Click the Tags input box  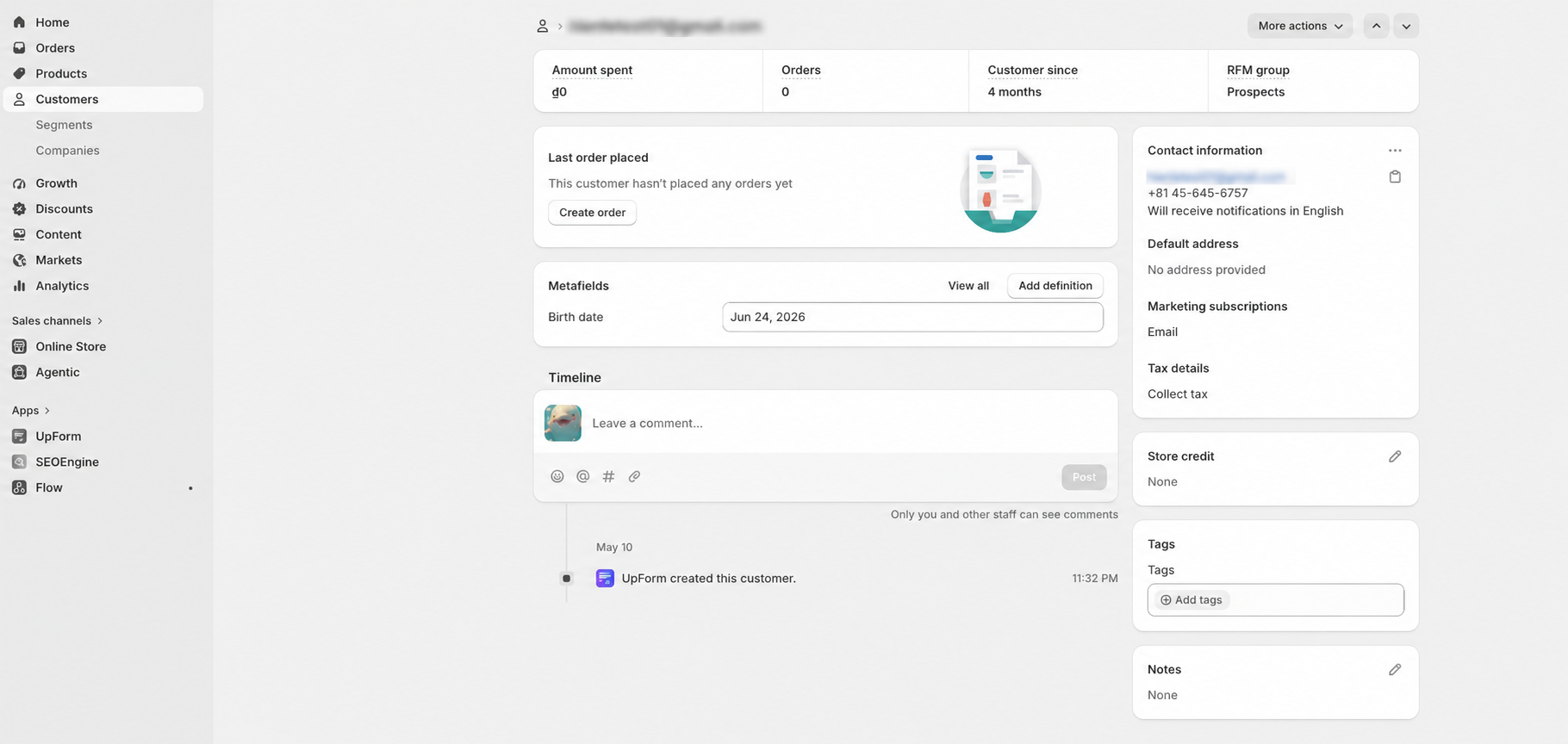click(x=1275, y=600)
